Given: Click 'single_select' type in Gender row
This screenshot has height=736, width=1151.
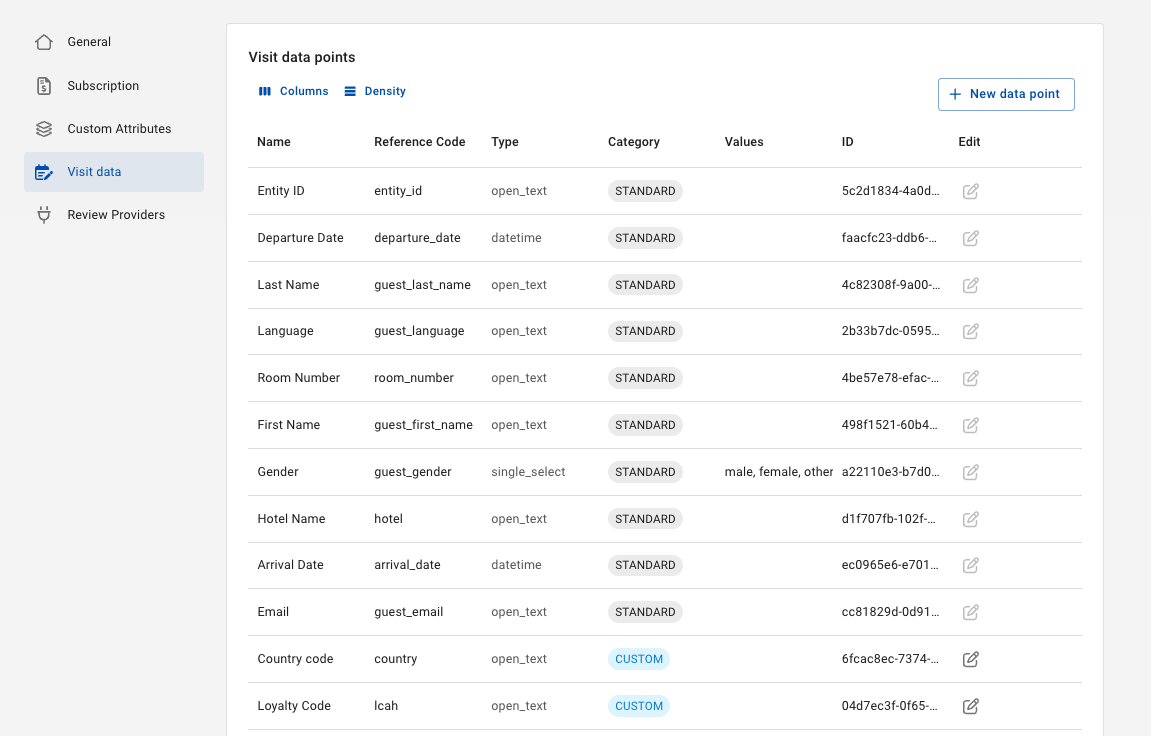Looking at the screenshot, I should coord(528,472).
